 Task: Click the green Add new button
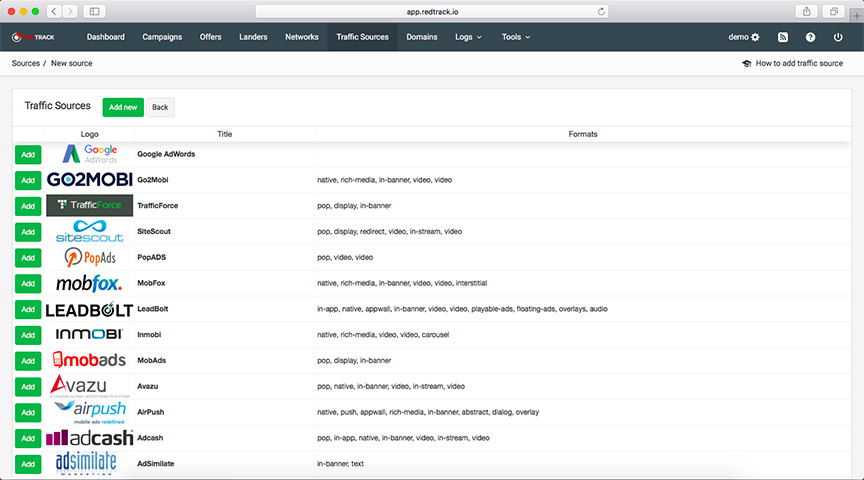click(x=123, y=107)
